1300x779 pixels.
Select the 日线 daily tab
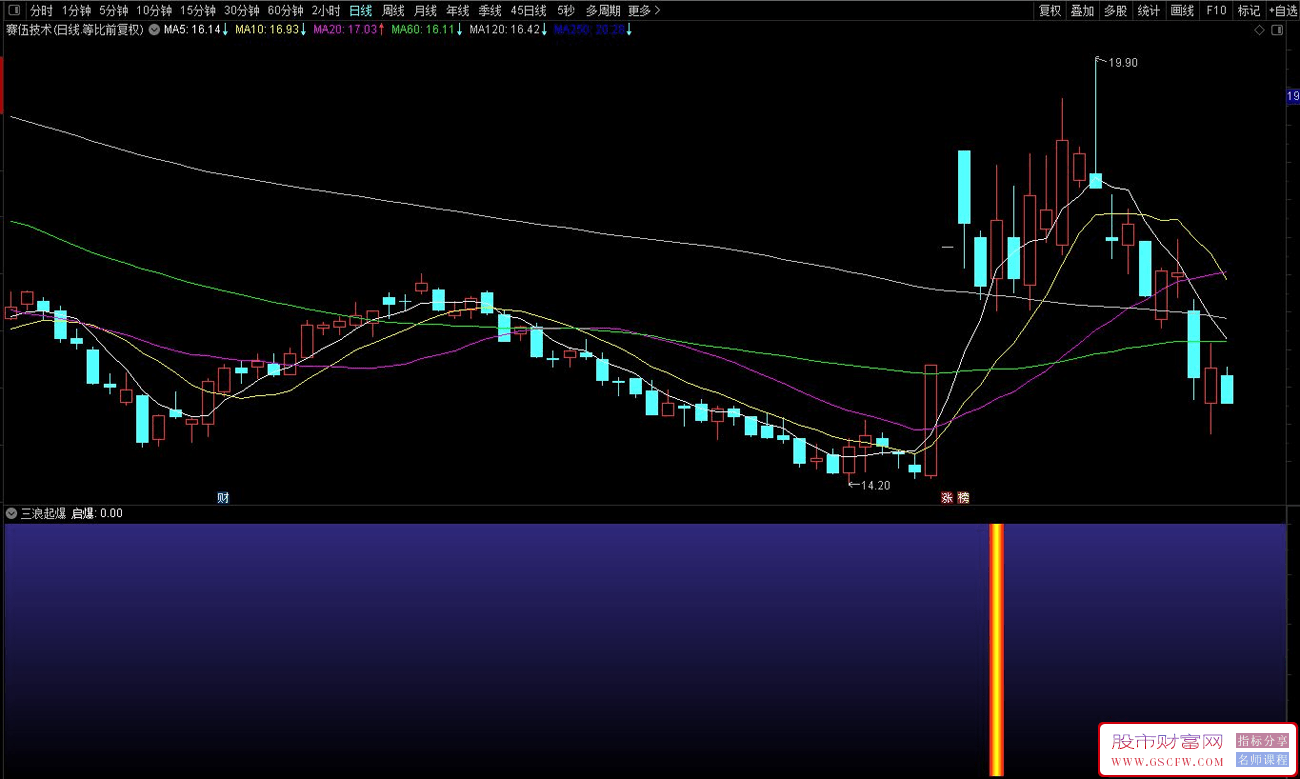(x=361, y=10)
